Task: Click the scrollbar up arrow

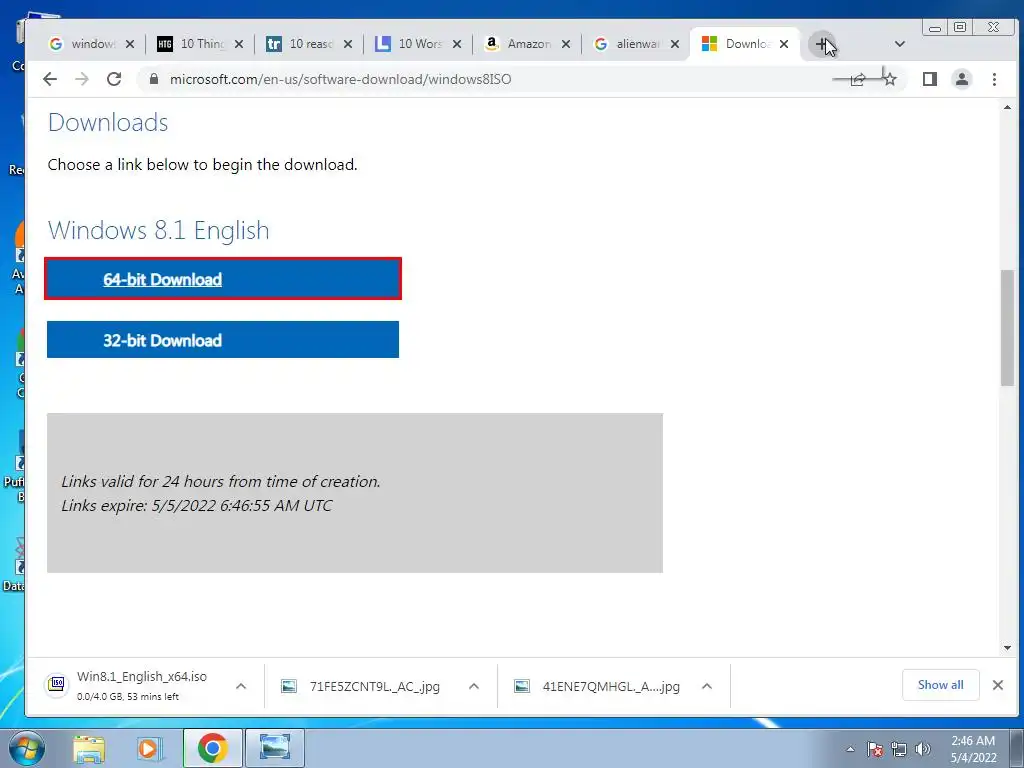Action: point(1007,107)
